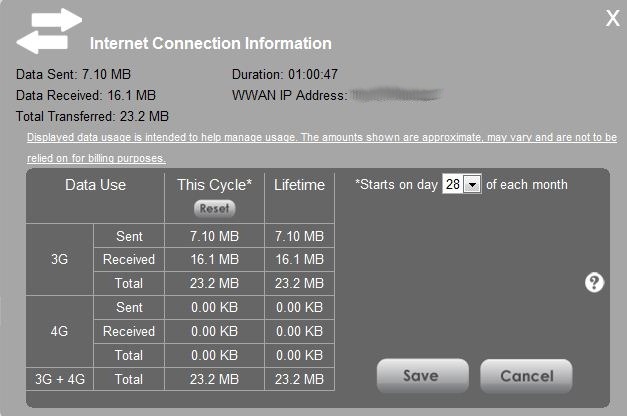Close the Internet Connection Information dialog

[613, 18]
